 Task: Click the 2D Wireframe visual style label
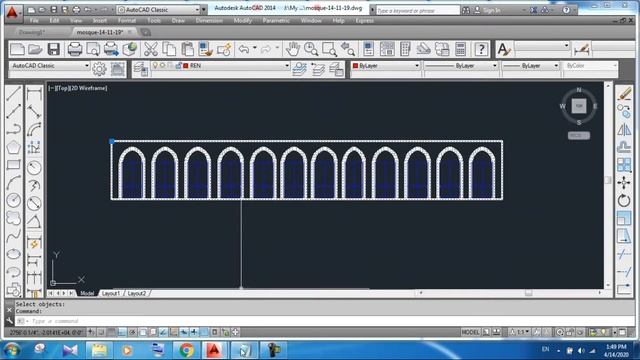[89, 88]
